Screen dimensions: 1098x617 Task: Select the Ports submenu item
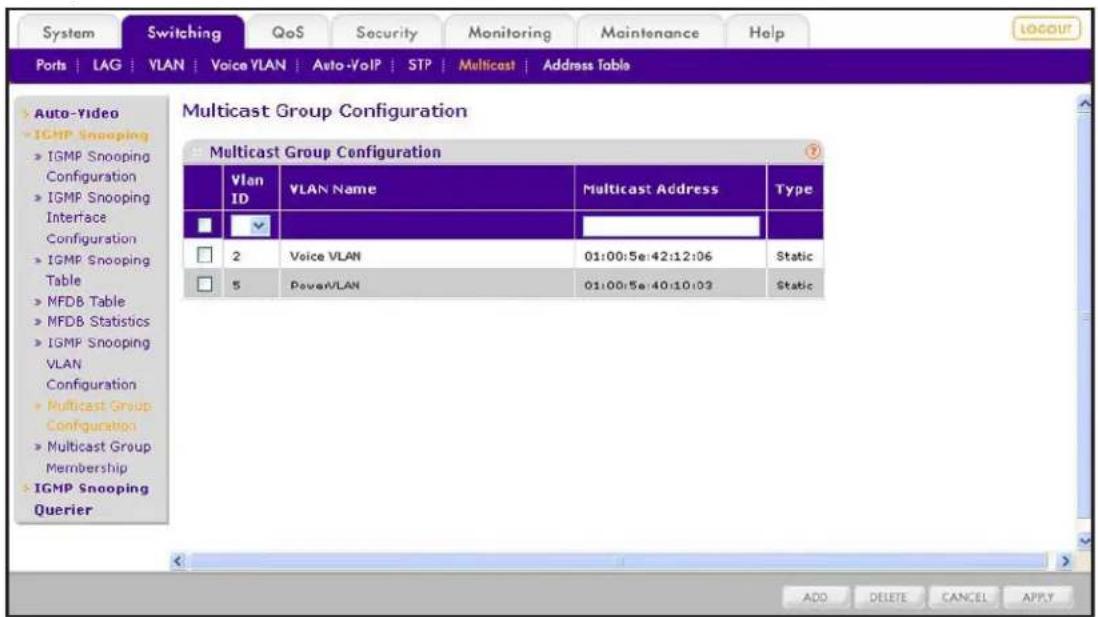coord(51,65)
